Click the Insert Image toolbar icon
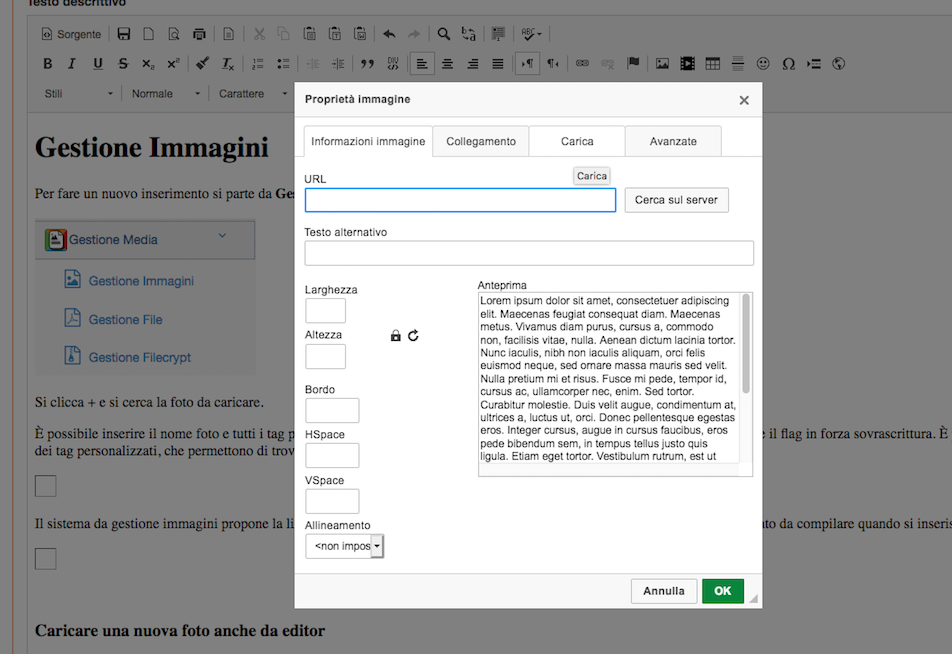The height and width of the screenshot is (654, 952). click(x=662, y=64)
